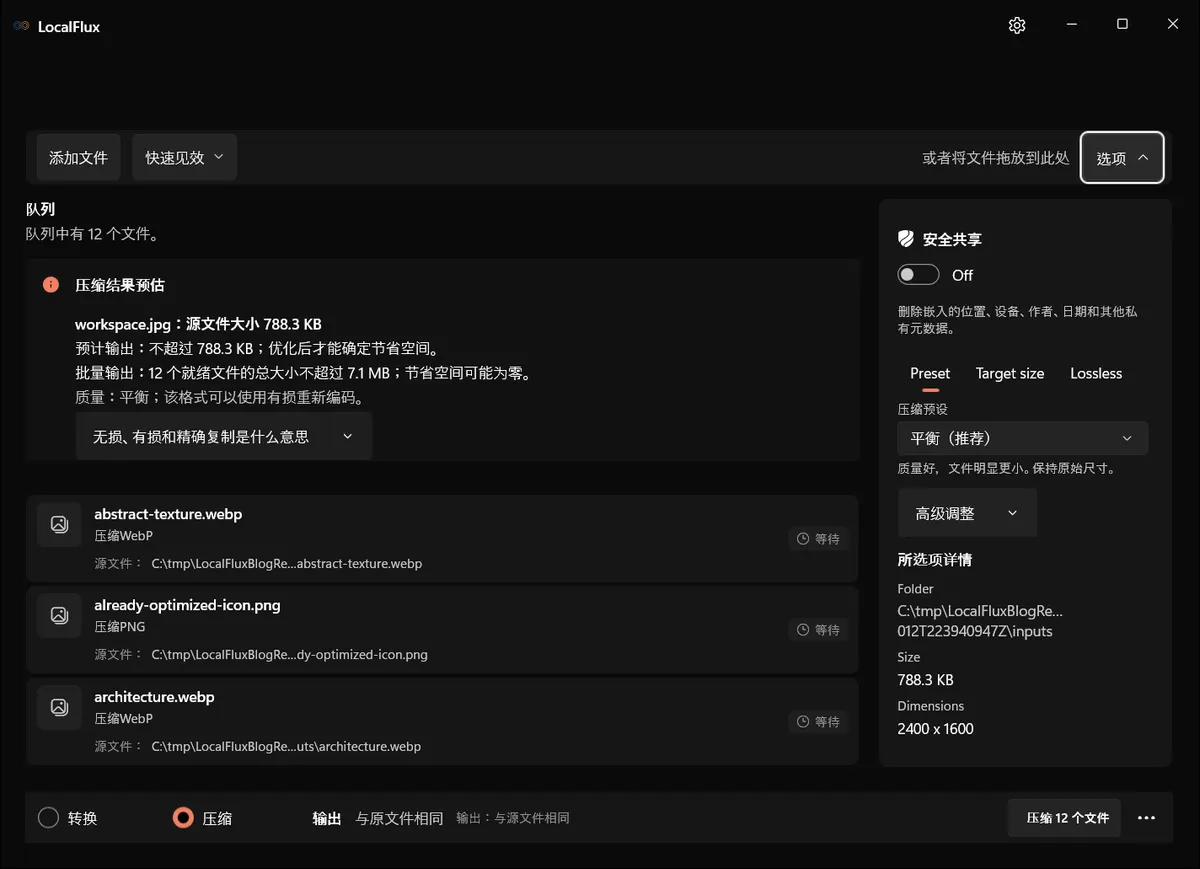The height and width of the screenshot is (869, 1200).
Task: Select file name abstract-texture.webp
Action: 168,514
